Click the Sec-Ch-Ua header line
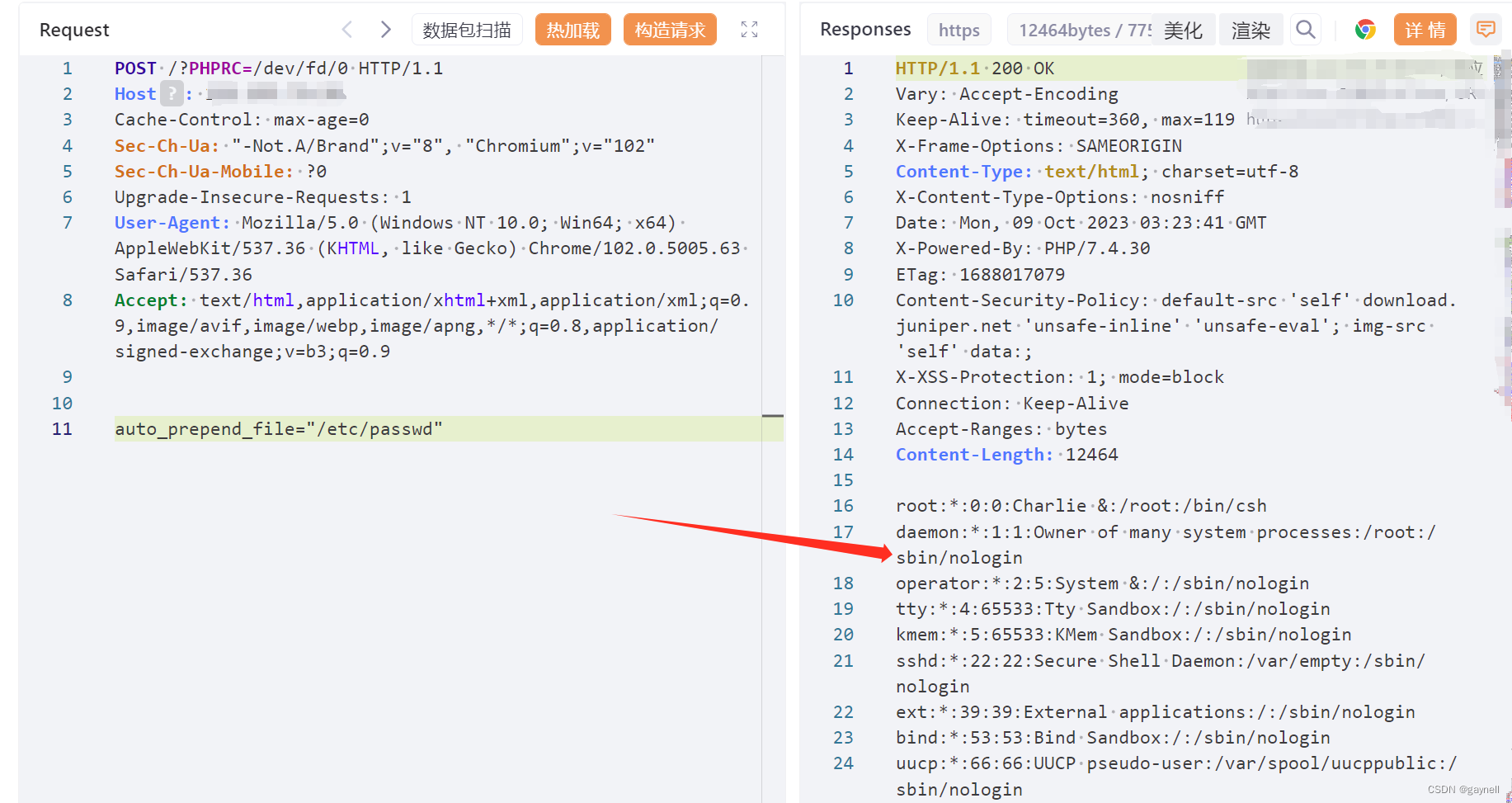The image size is (1512, 803). [384, 146]
